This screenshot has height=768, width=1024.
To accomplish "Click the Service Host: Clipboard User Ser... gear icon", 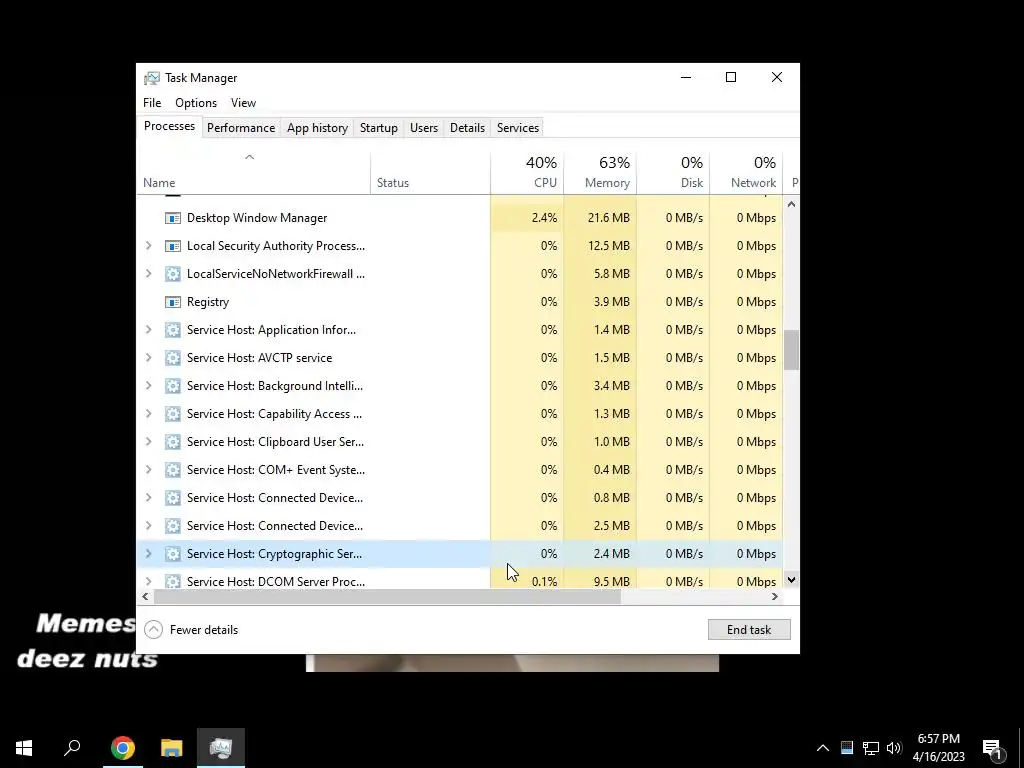I will tap(172, 442).
